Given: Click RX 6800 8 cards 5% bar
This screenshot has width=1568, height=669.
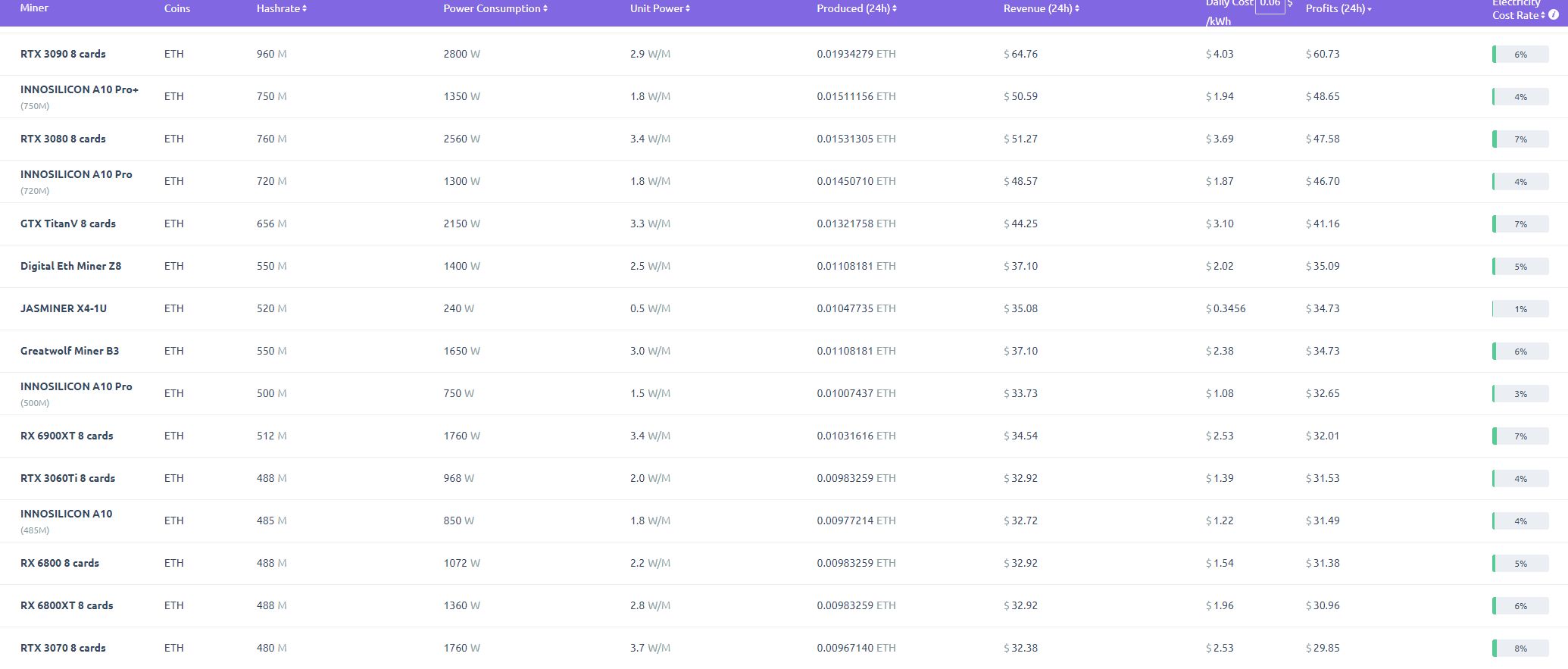Looking at the screenshot, I should click(1520, 564).
